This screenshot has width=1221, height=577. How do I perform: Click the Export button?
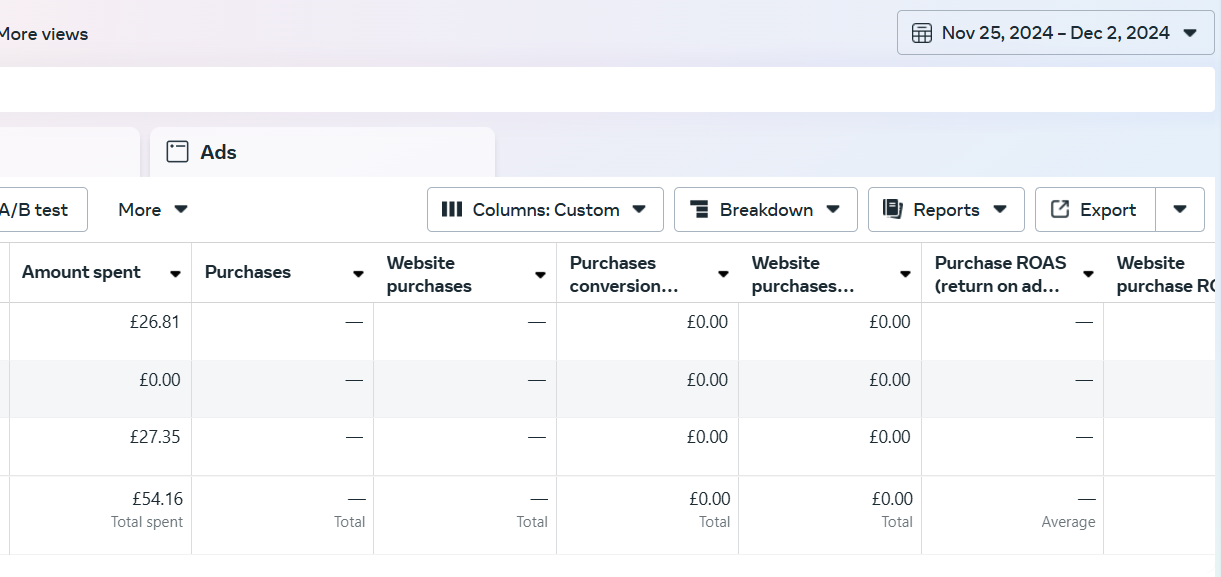click(x=1095, y=210)
